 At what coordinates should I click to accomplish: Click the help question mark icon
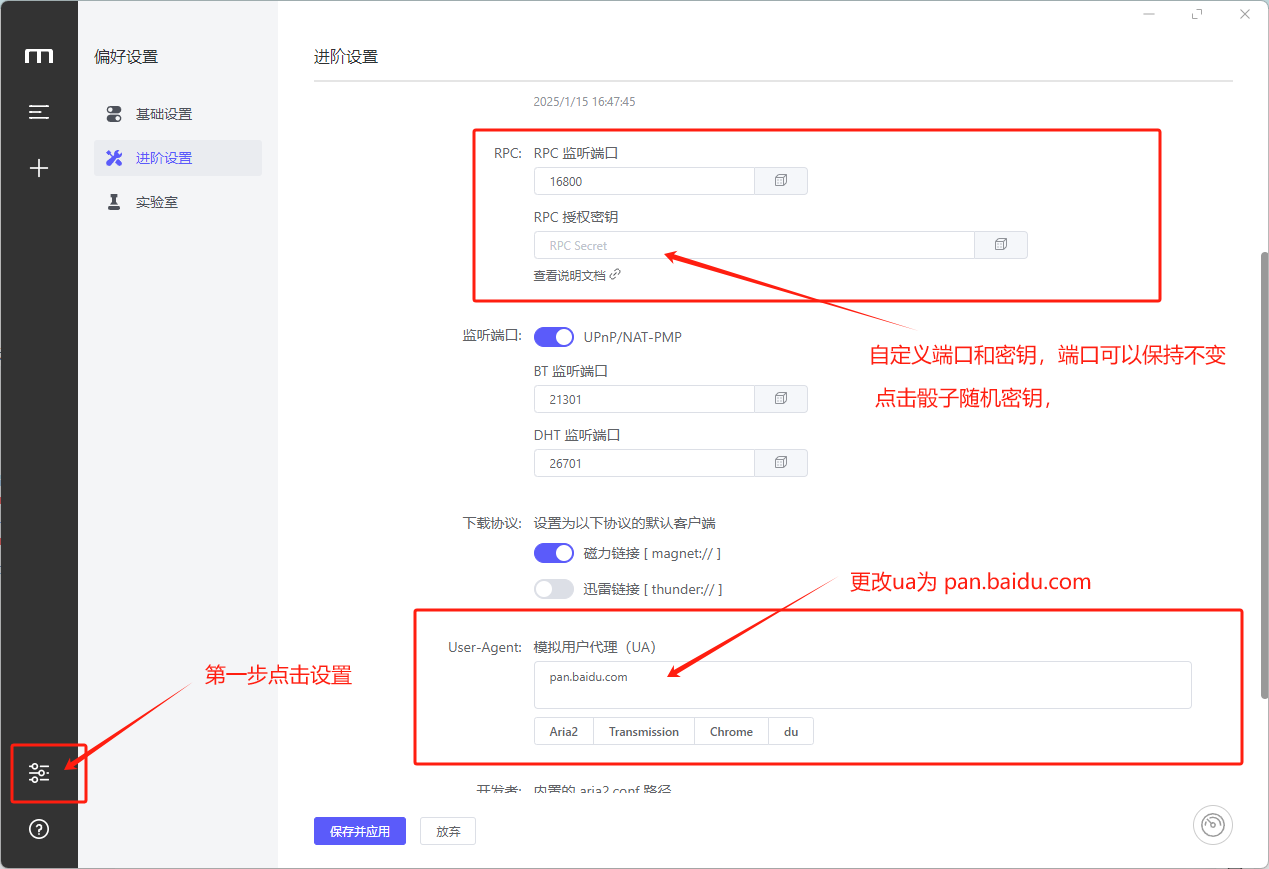tap(39, 829)
